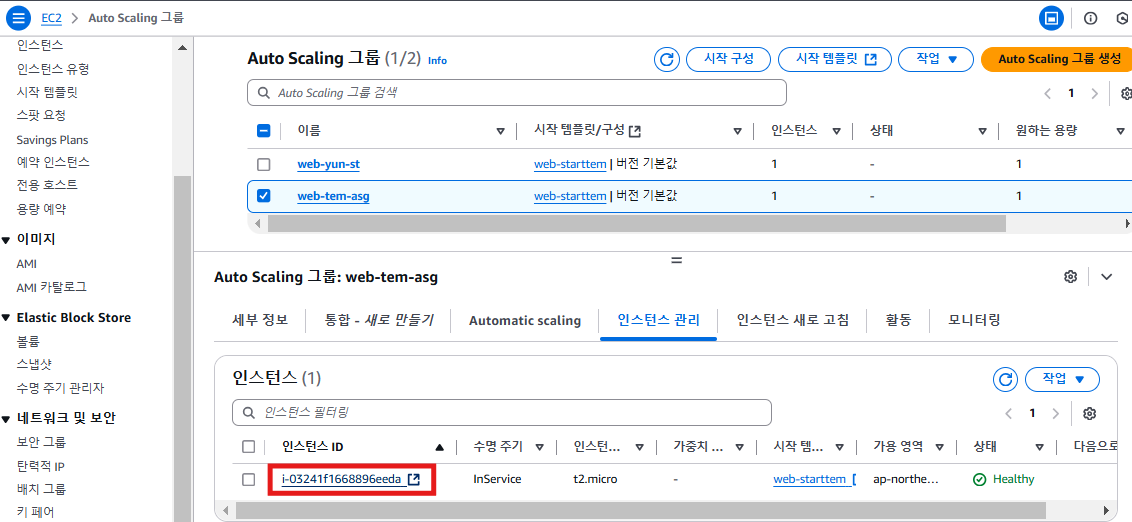Open the 인스턴스 새로 고침 tab
1132x522 pixels.
click(793, 320)
